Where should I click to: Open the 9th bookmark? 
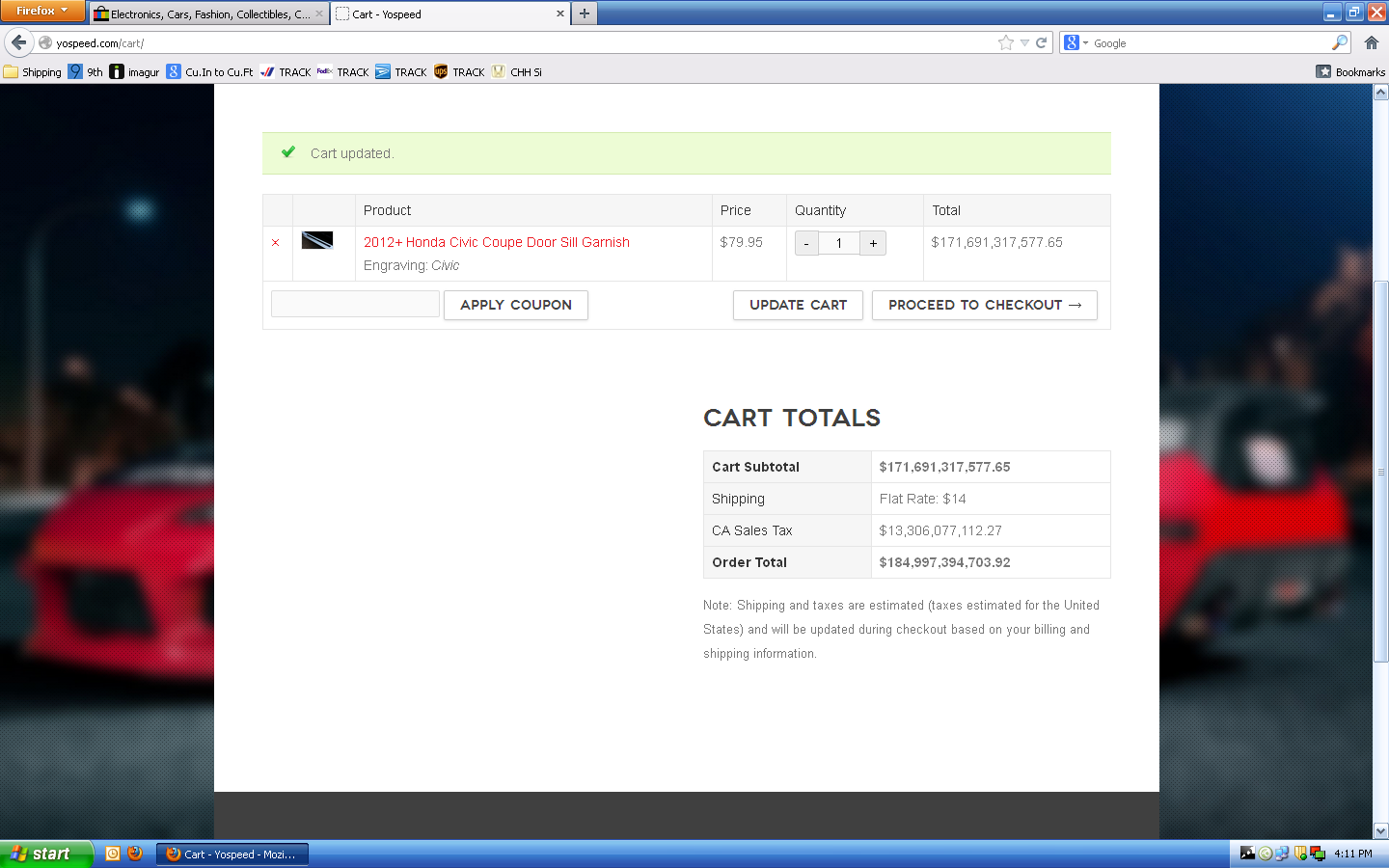tap(85, 72)
